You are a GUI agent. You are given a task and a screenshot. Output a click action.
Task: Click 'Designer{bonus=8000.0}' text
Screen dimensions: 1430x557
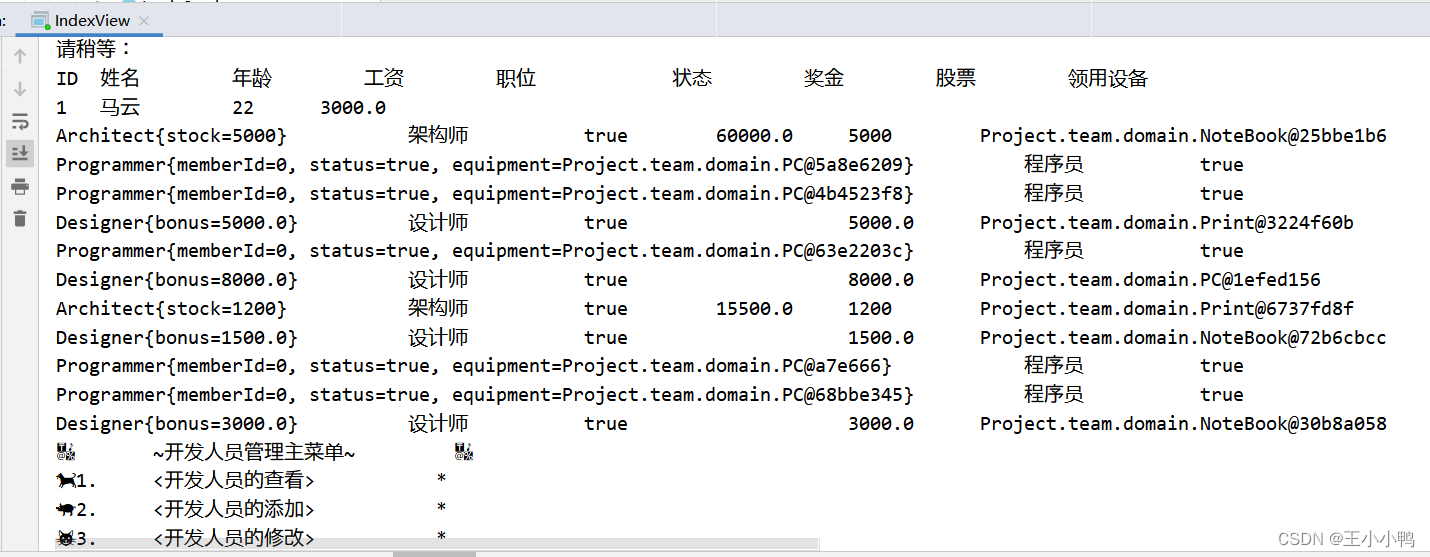point(177,280)
